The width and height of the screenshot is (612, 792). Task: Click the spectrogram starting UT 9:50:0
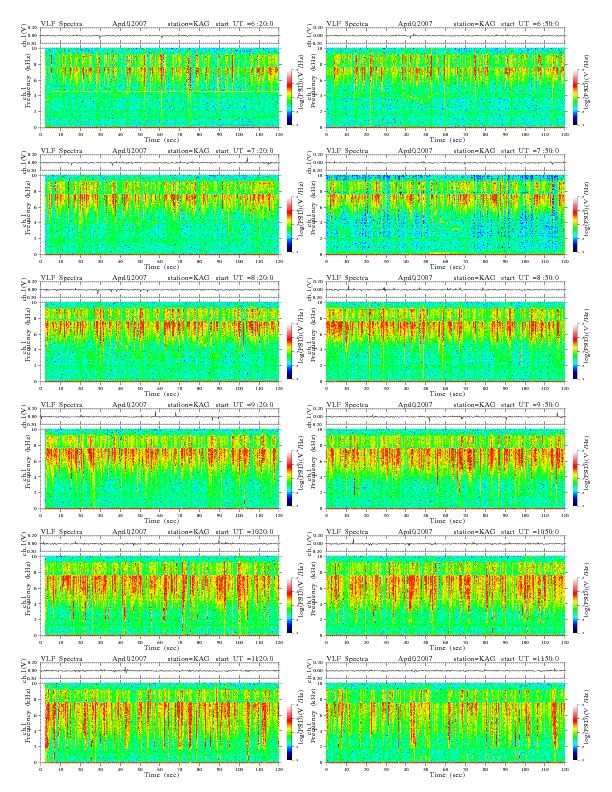coord(445,469)
